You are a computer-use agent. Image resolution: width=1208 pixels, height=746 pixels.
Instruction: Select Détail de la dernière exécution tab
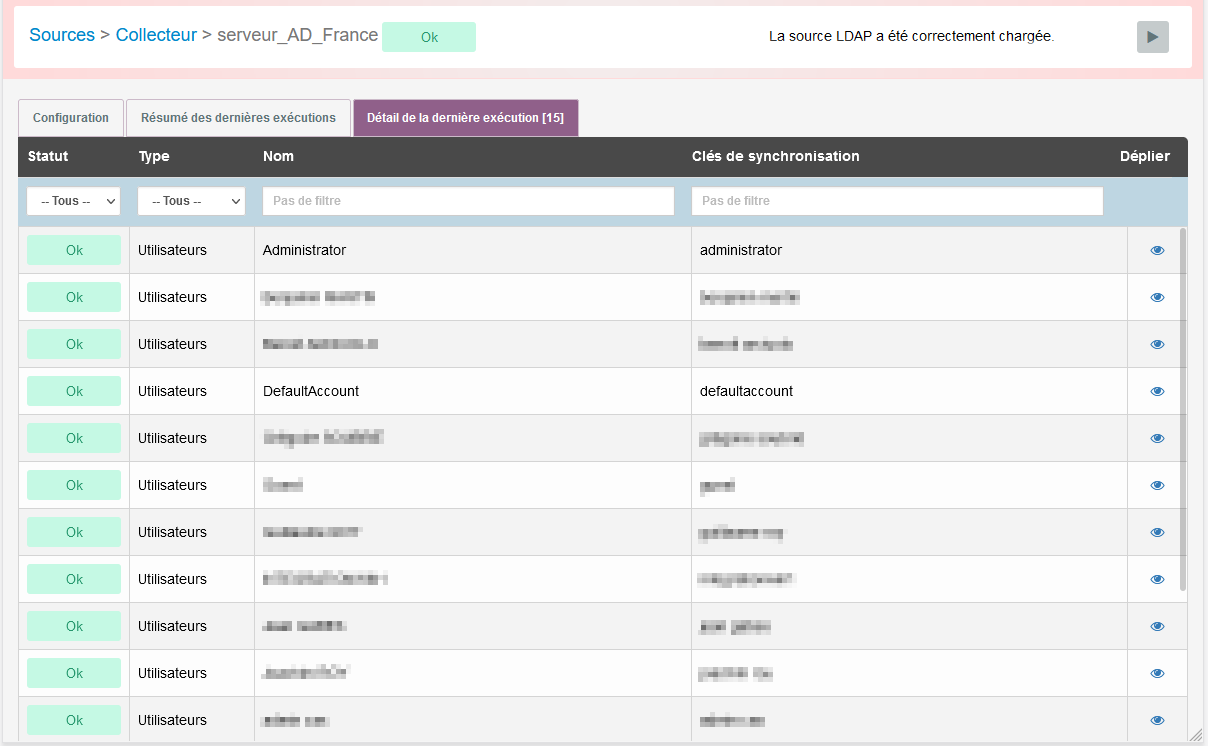465,118
